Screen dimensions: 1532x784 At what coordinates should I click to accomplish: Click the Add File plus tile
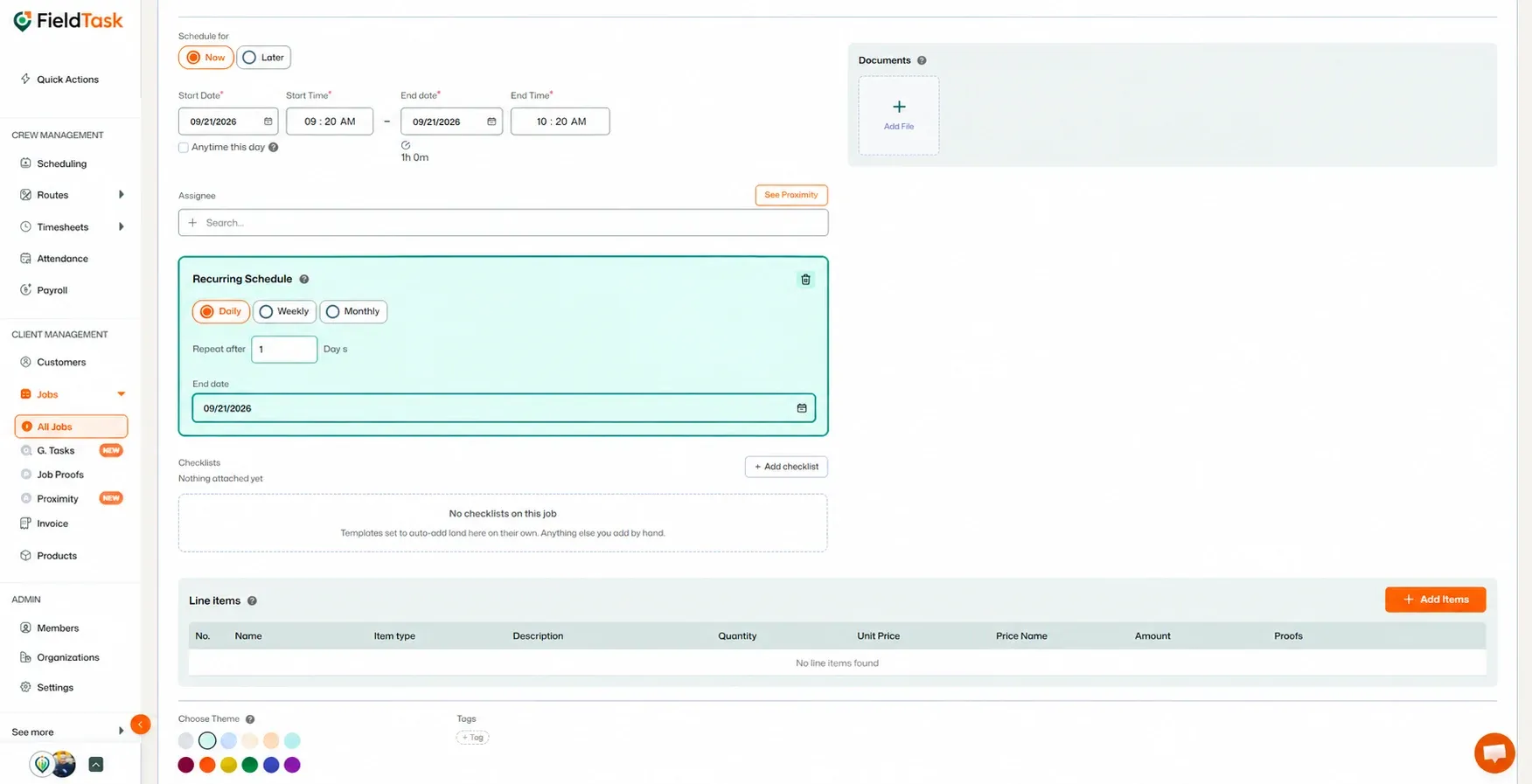point(898,115)
